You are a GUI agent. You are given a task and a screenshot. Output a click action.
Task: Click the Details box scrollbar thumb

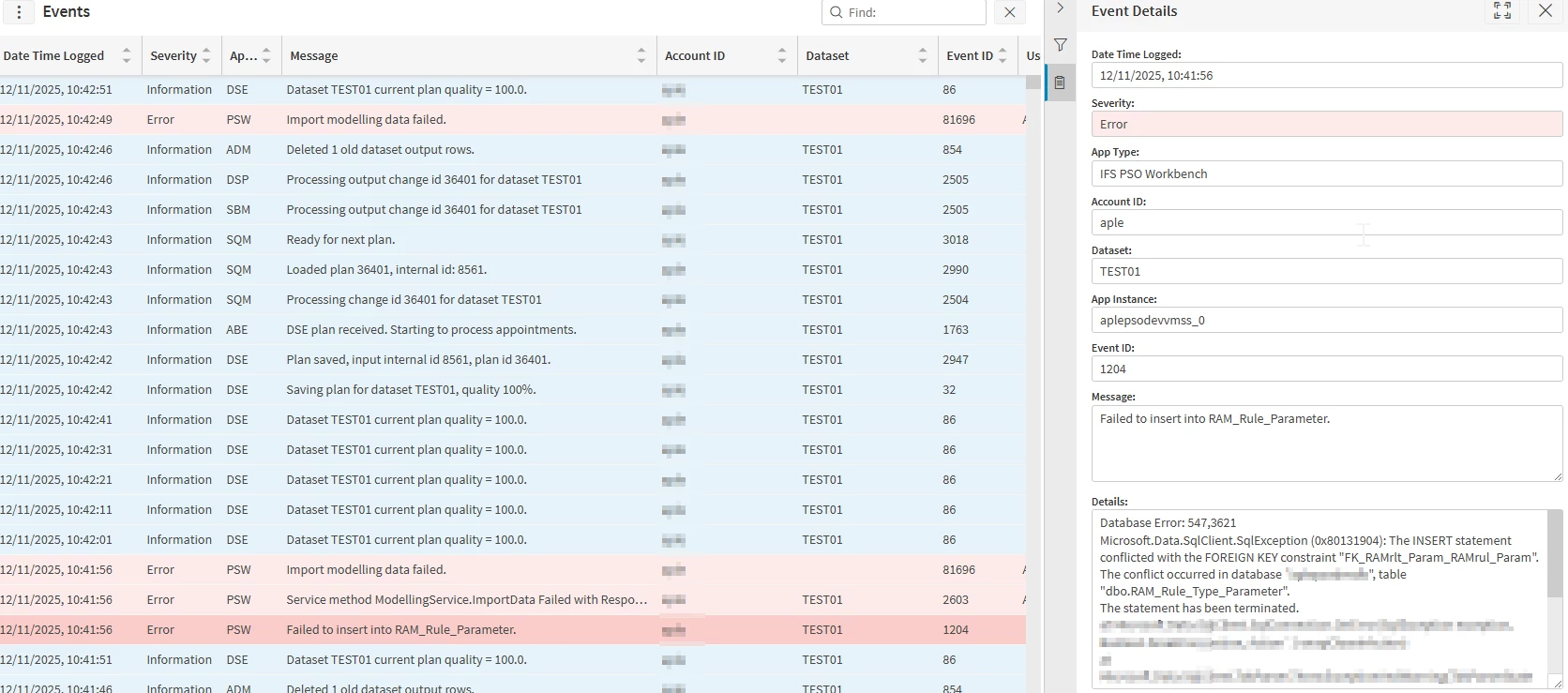coord(1555,554)
